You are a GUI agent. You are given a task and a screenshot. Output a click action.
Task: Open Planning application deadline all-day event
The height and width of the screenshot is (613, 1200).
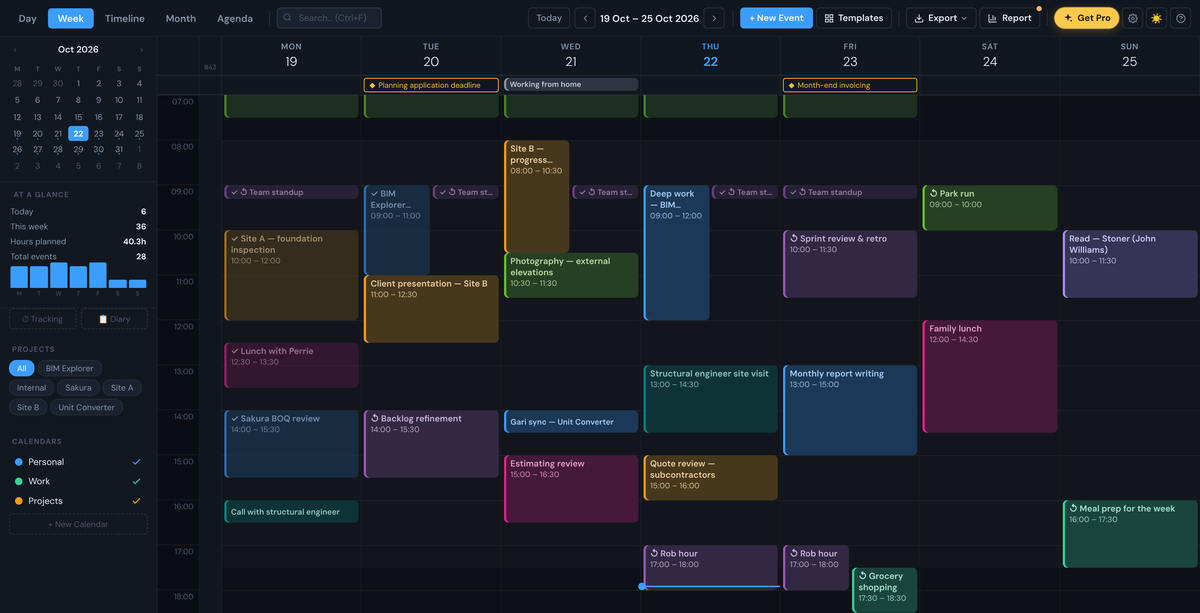click(431, 85)
